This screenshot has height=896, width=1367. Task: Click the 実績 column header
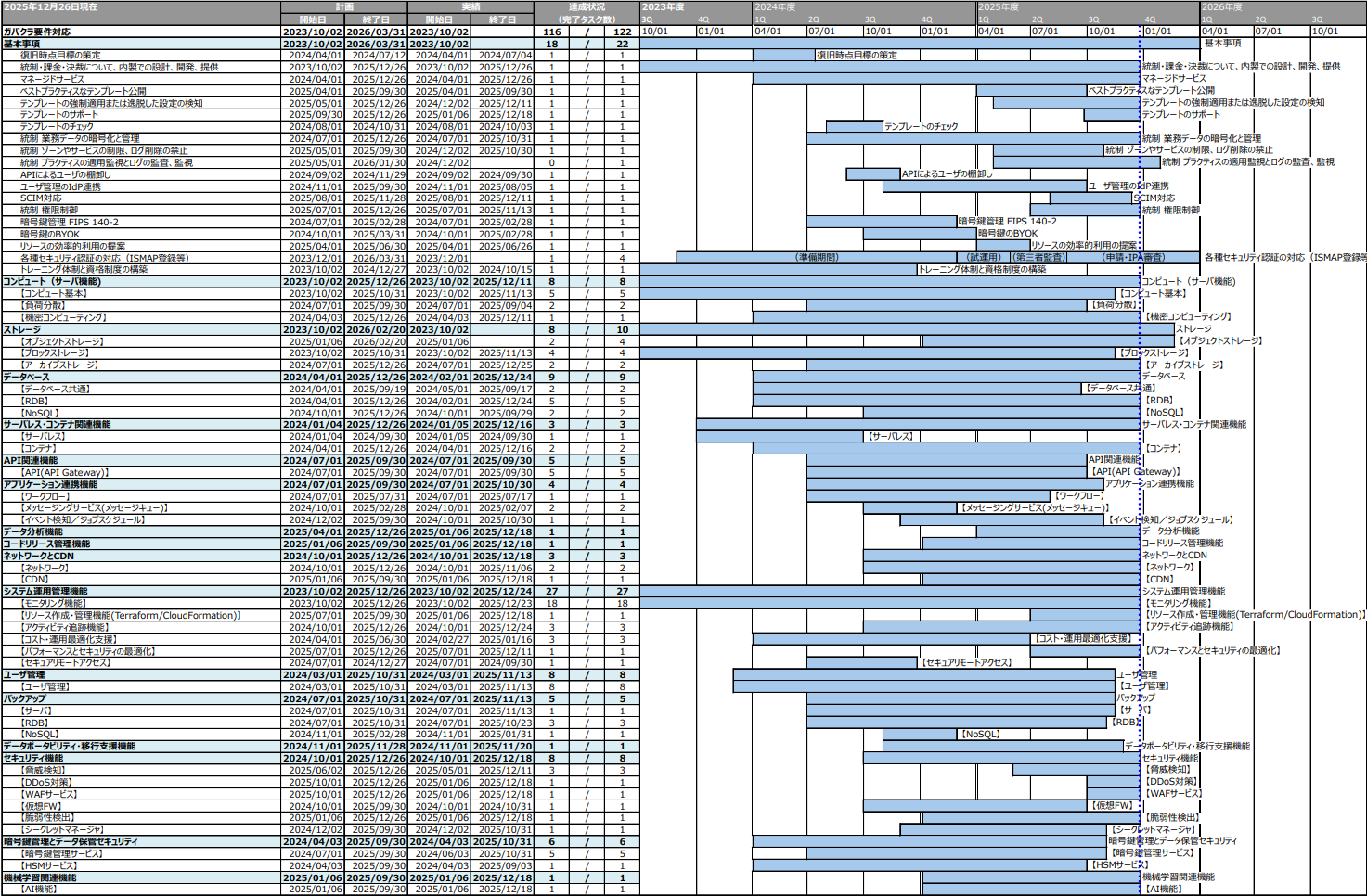coord(471,6)
